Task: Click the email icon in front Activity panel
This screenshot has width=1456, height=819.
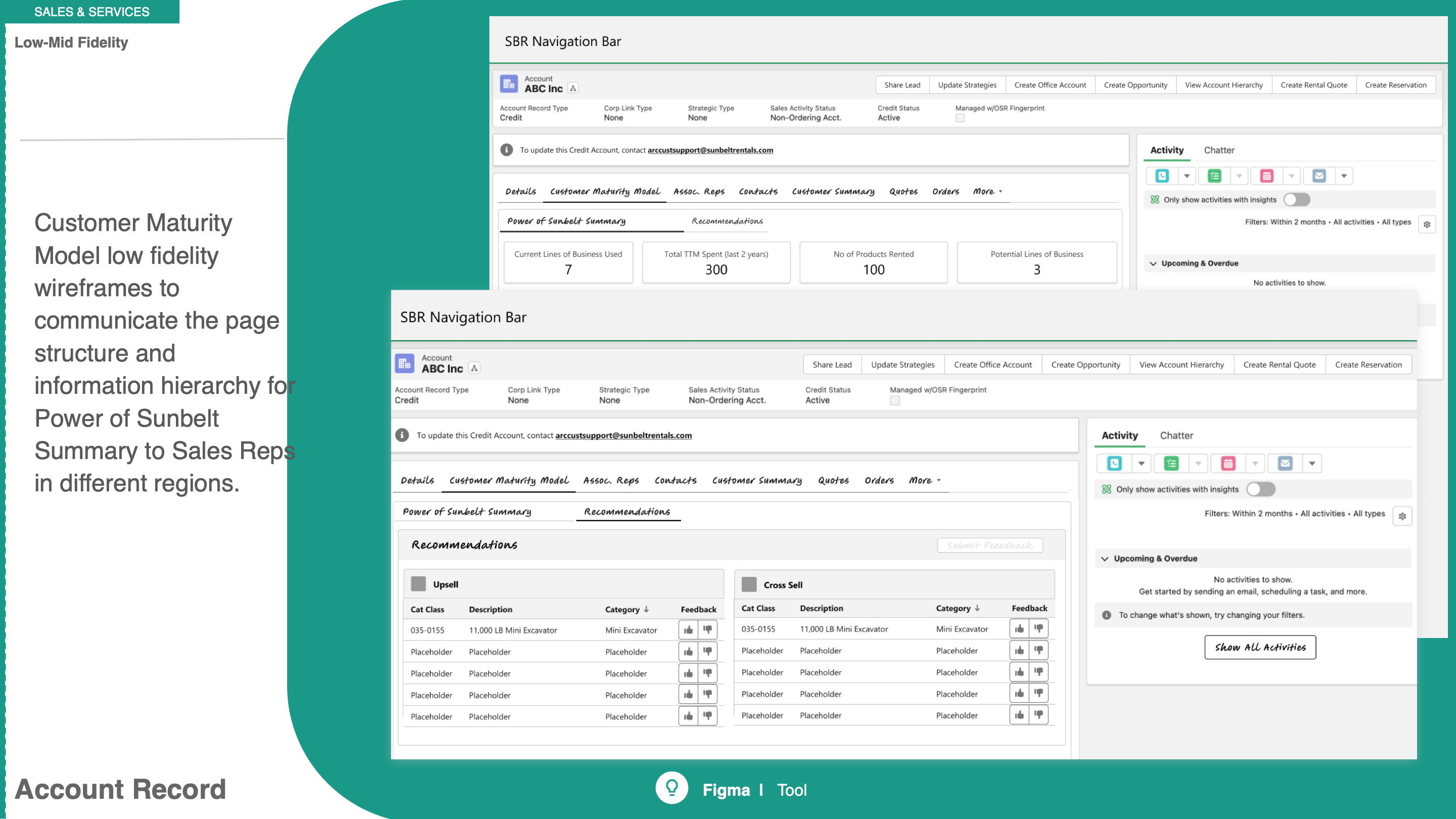Action: point(1285,464)
